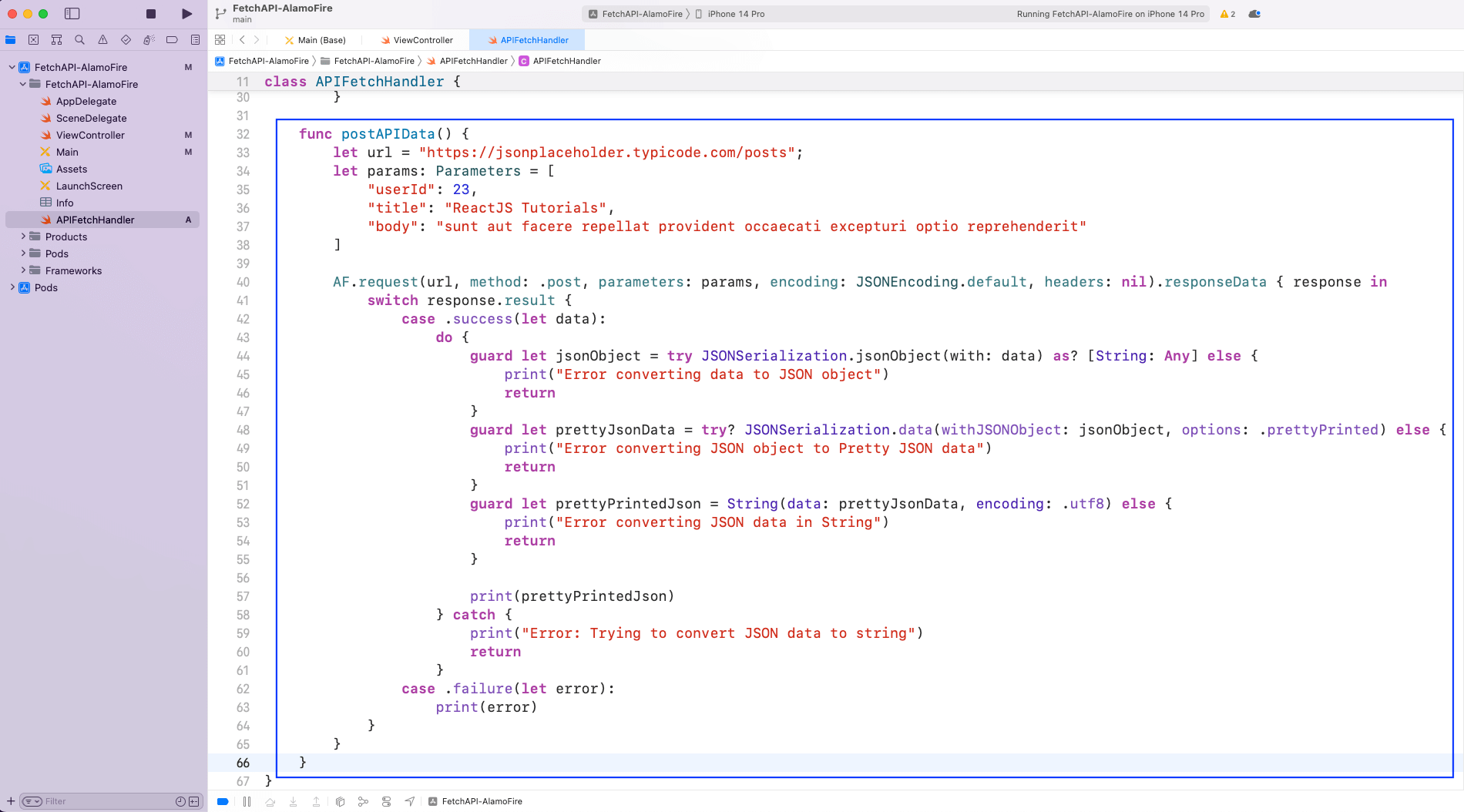1464x812 pixels.
Task: Click the 2 warnings indicator
Action: (1227, 14)
